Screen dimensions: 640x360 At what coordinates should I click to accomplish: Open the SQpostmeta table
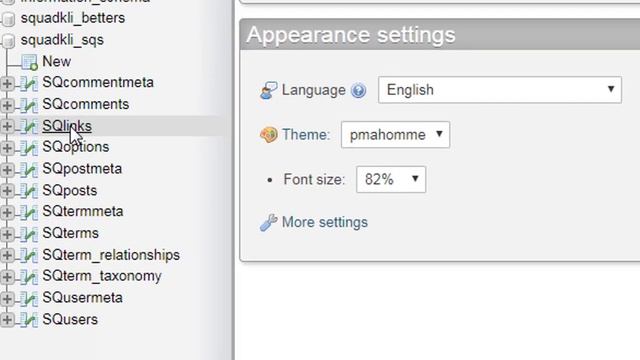tap(82, 169)
